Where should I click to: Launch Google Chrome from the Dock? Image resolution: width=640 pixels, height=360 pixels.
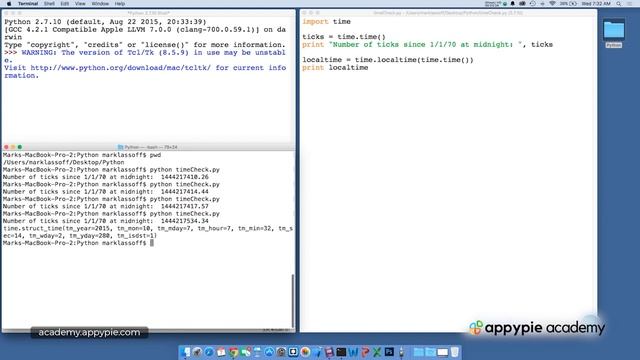pos(233,352)
